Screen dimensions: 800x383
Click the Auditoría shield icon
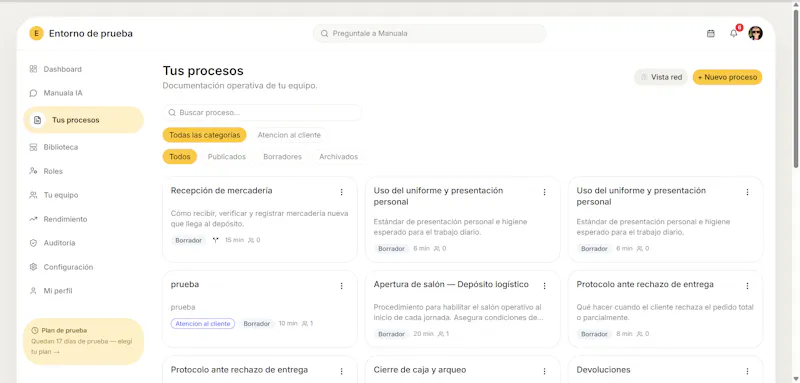click(33, 243)
